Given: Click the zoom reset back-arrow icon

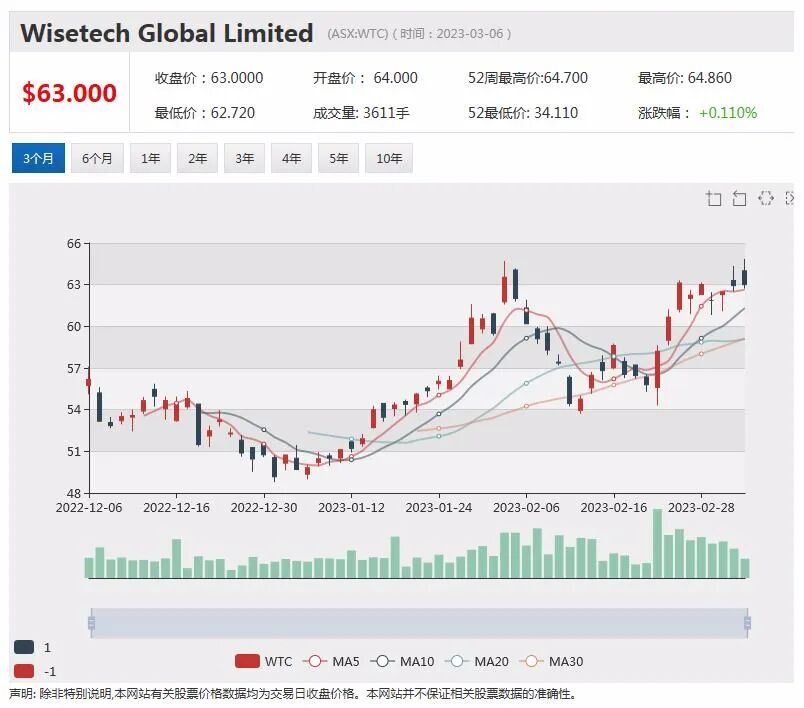Looking at the screenshot, I should pos(739,198).
